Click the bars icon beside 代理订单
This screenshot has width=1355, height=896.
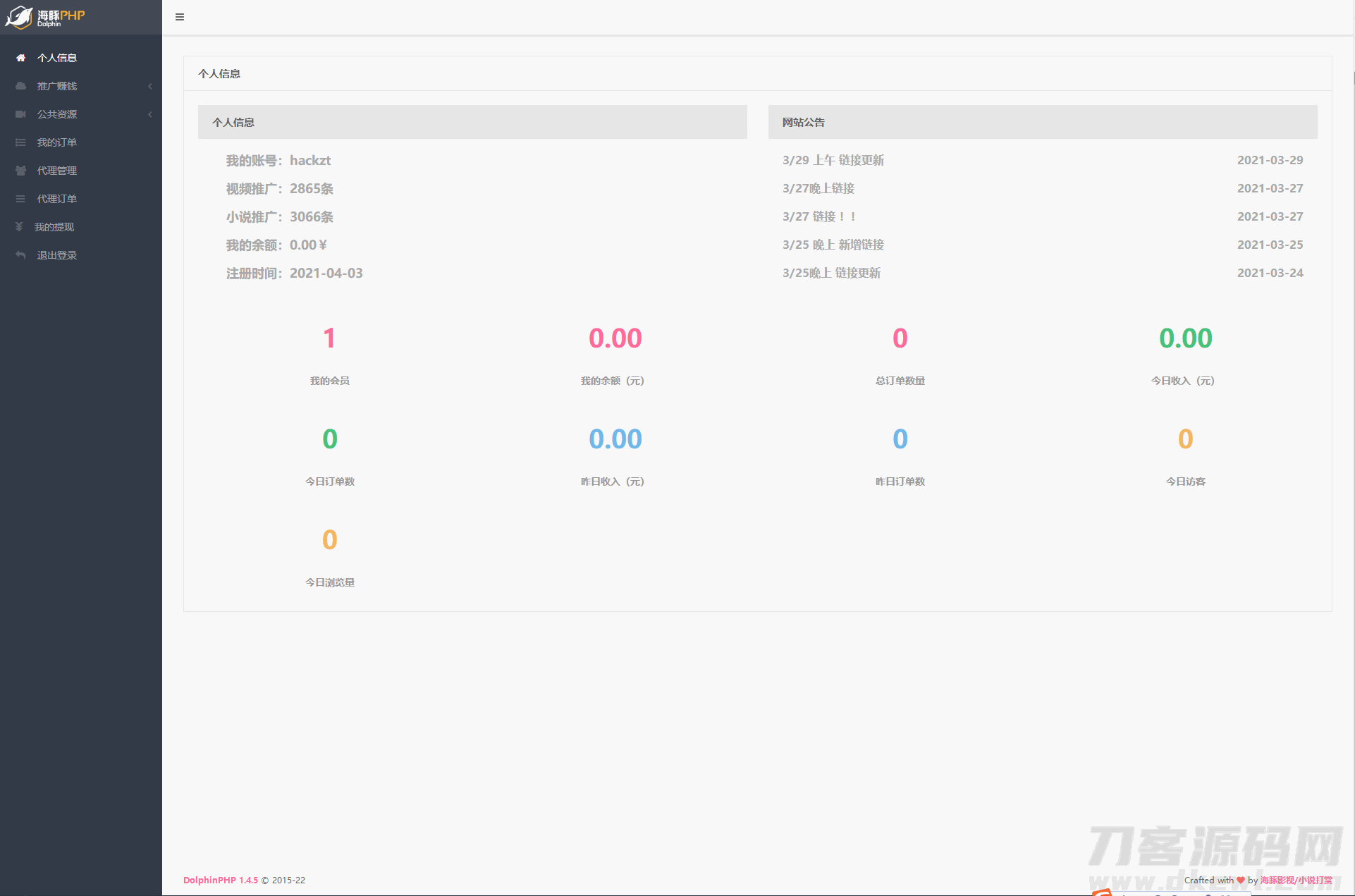[20, 199]
